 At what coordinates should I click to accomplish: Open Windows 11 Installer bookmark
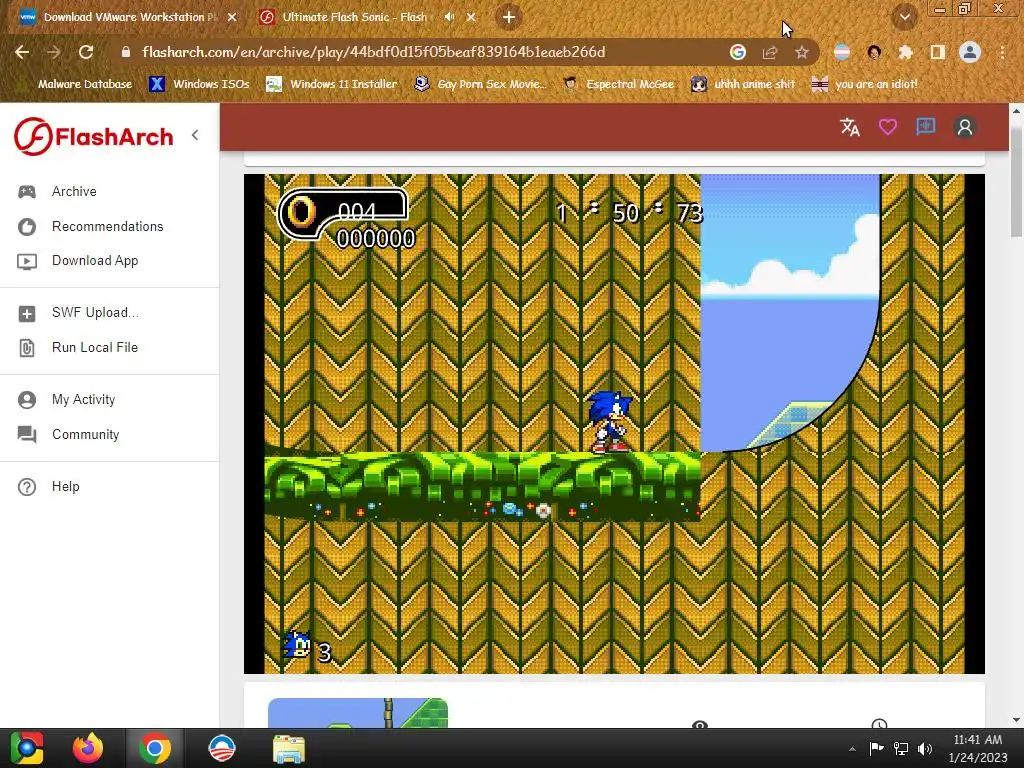[332, 84]
